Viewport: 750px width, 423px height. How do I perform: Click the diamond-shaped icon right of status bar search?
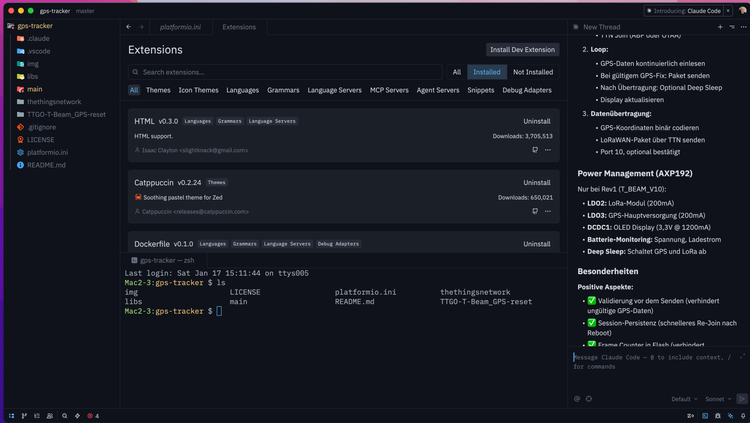(x=77, y=416)
